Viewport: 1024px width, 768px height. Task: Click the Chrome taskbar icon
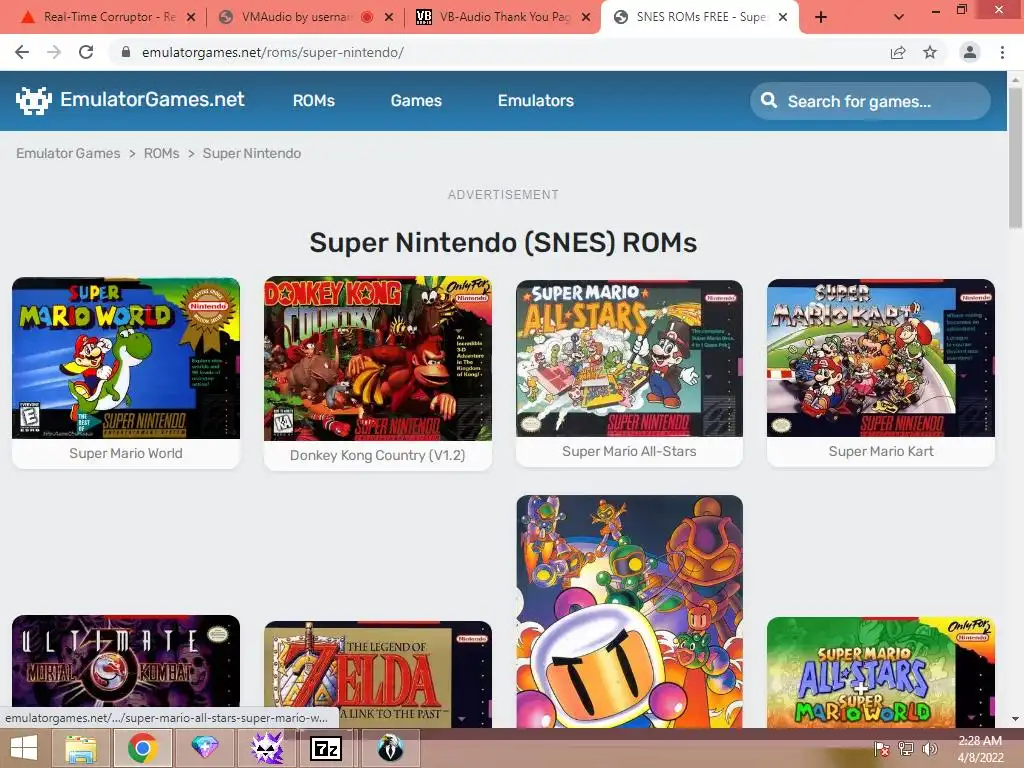[x=142, y=748]
